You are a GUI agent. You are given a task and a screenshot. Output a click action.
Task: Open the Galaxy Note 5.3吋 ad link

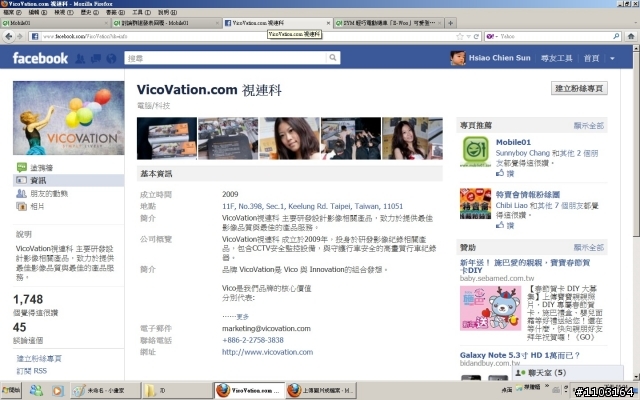tap(520, 355)
